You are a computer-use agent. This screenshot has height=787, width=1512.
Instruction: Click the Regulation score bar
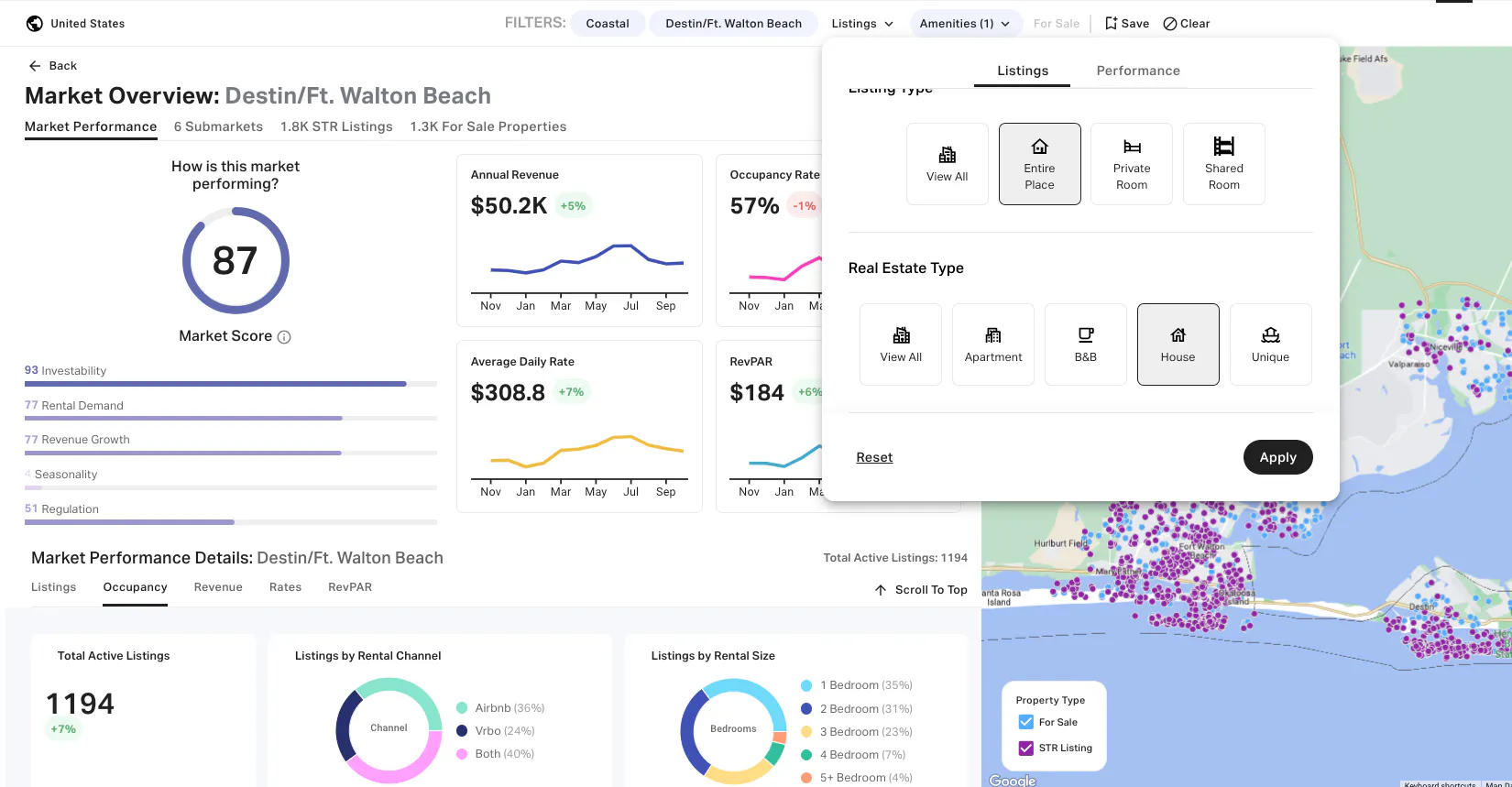click(231, 522)
